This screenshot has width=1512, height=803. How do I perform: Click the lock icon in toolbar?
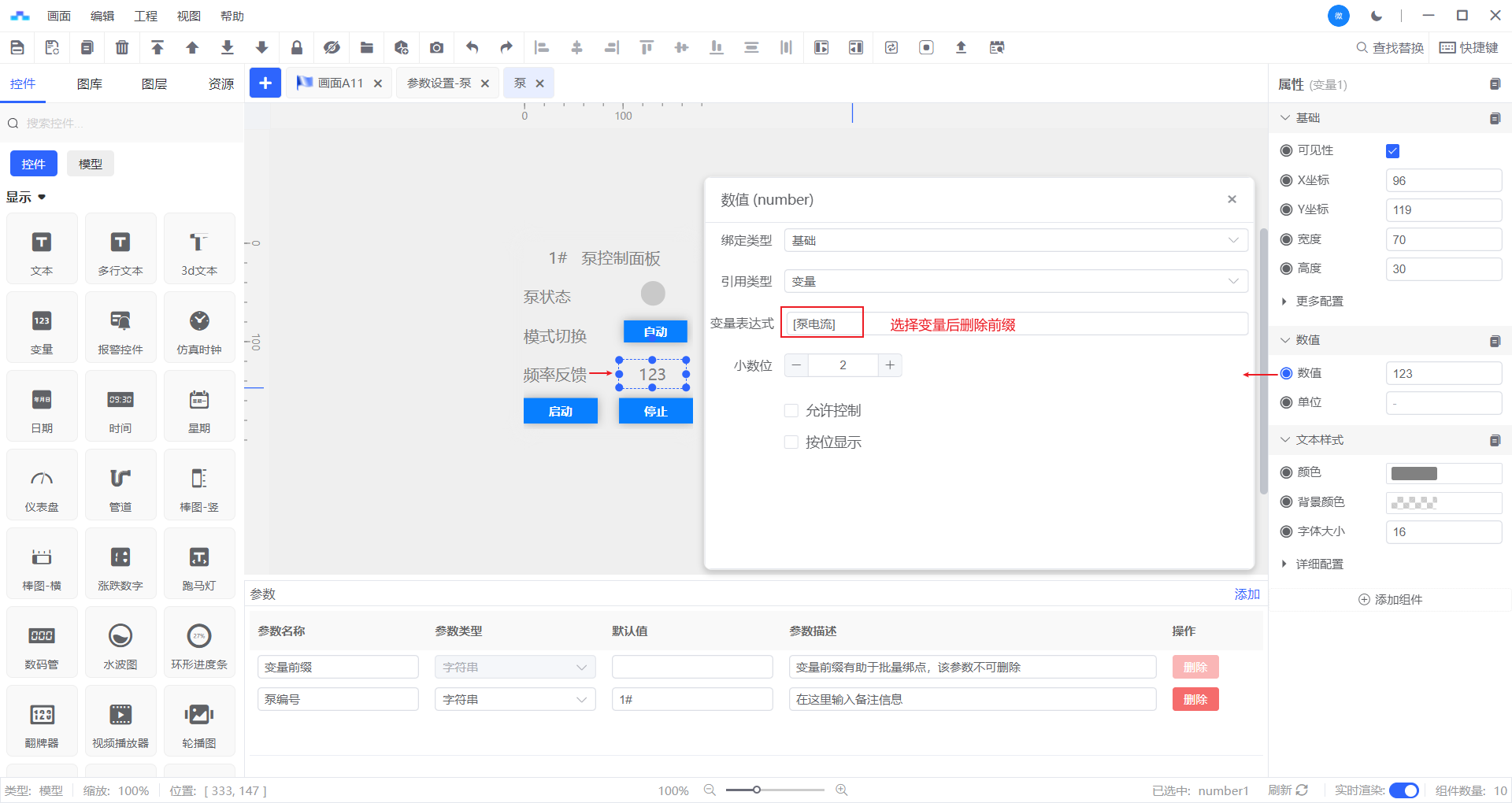pos(297,47)
